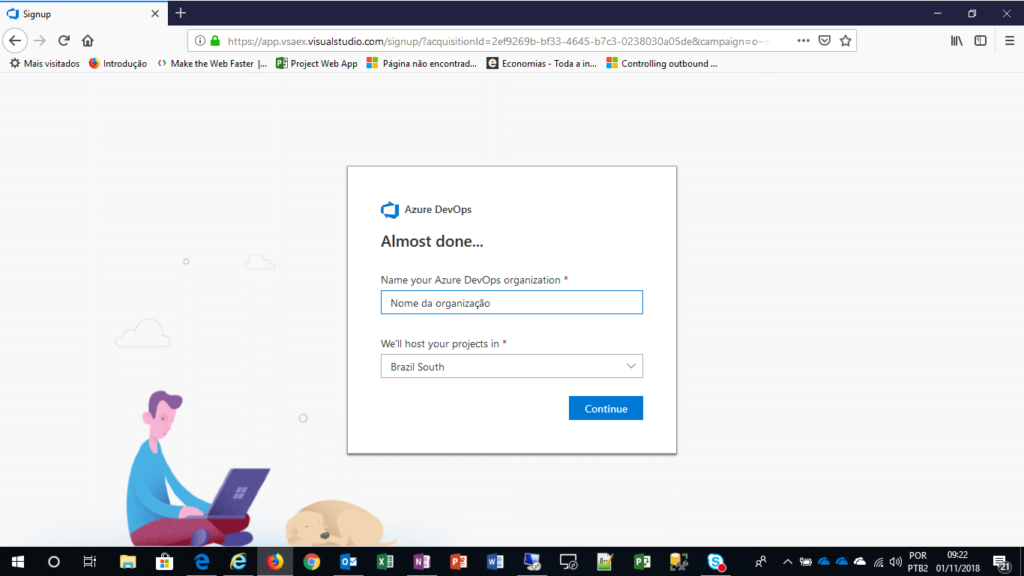Launch Google Chrome from the taskbar

312,562
